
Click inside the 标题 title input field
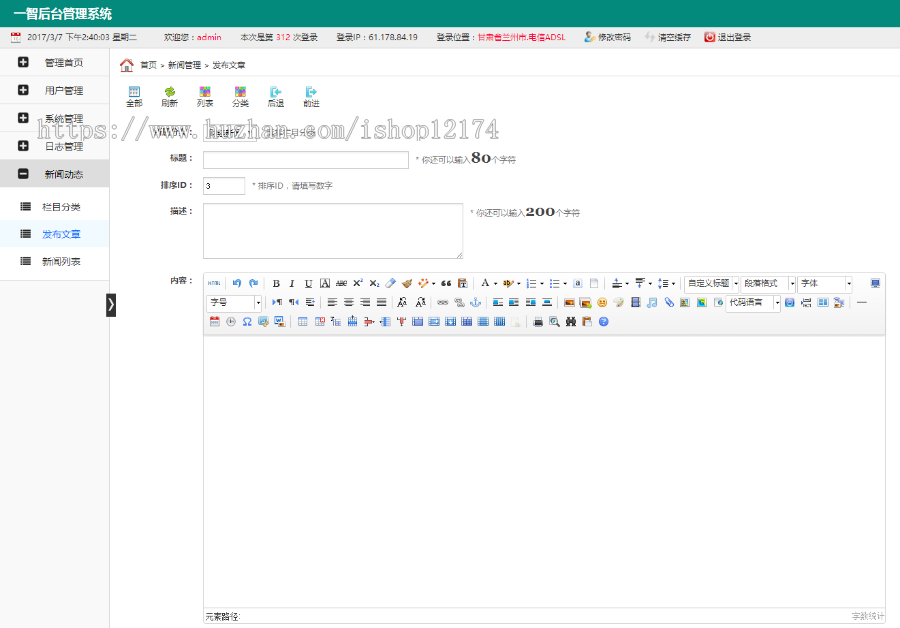click(304, 159)
